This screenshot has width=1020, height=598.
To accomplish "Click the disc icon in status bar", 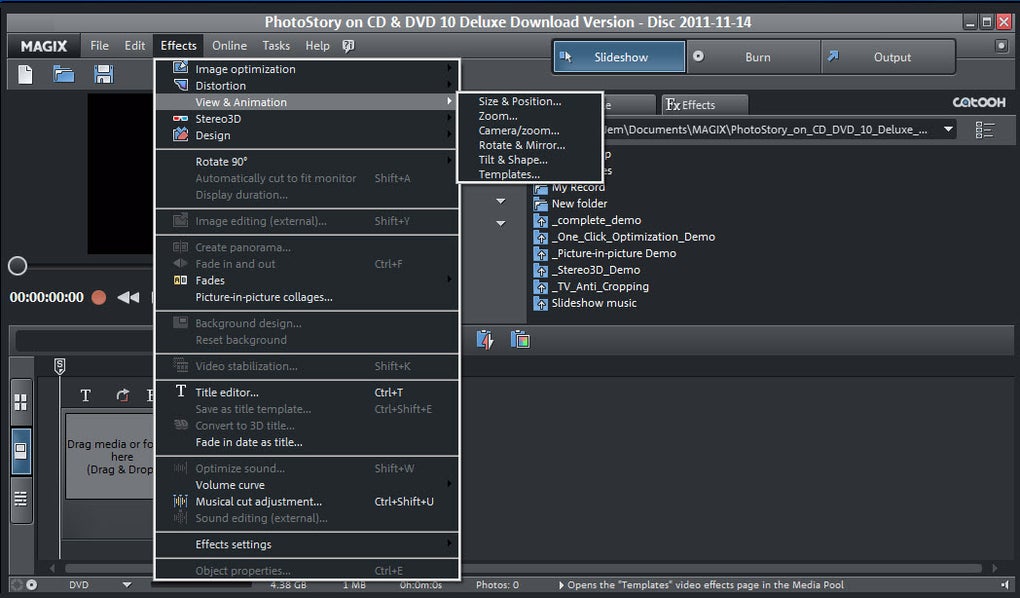I will [31, 584].
